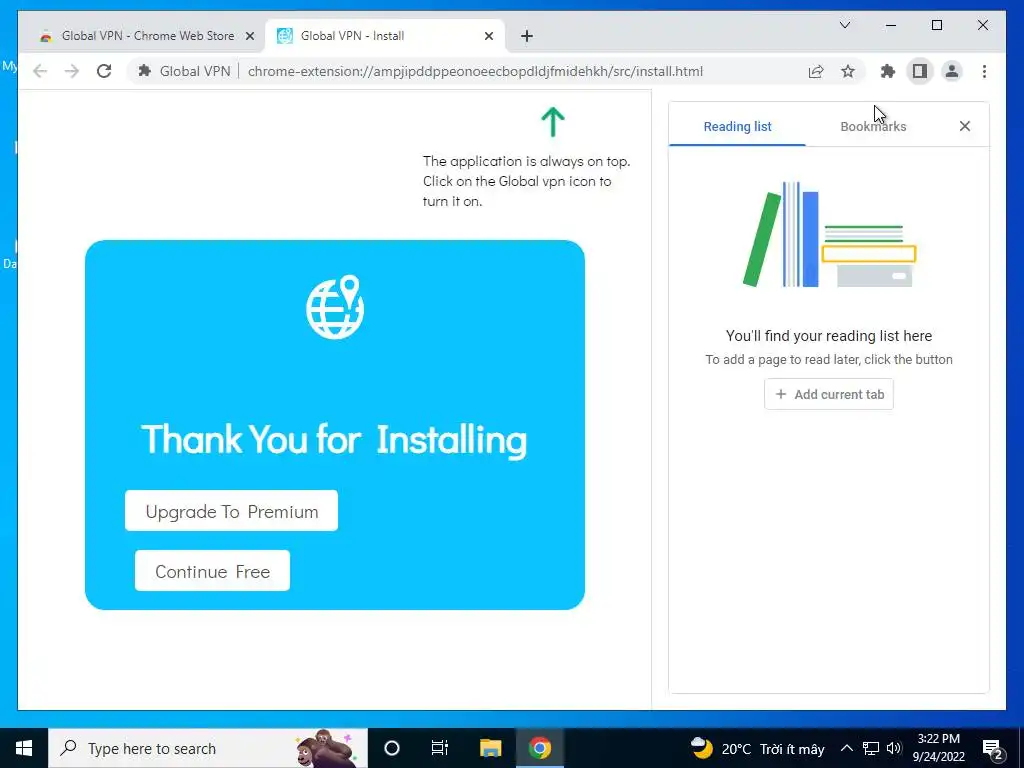This screenshot has height=768, width=1024.
Task: Click the reading list books illustration
Action: (829, 234)
